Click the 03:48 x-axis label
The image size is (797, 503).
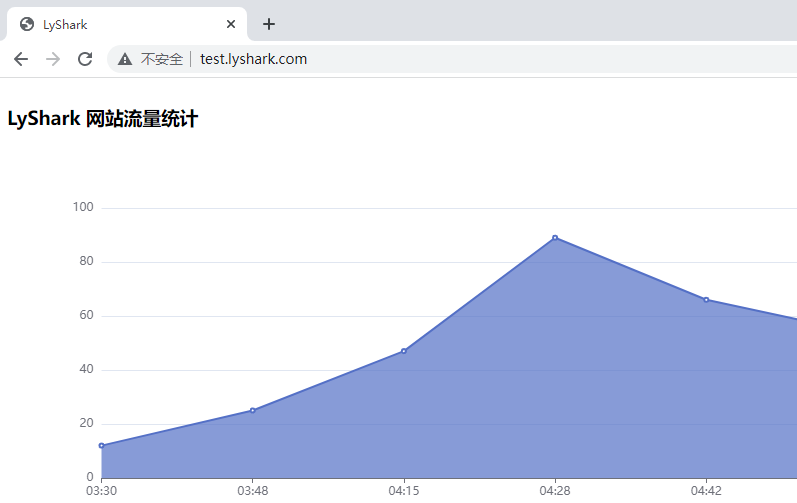pos(252,491)
